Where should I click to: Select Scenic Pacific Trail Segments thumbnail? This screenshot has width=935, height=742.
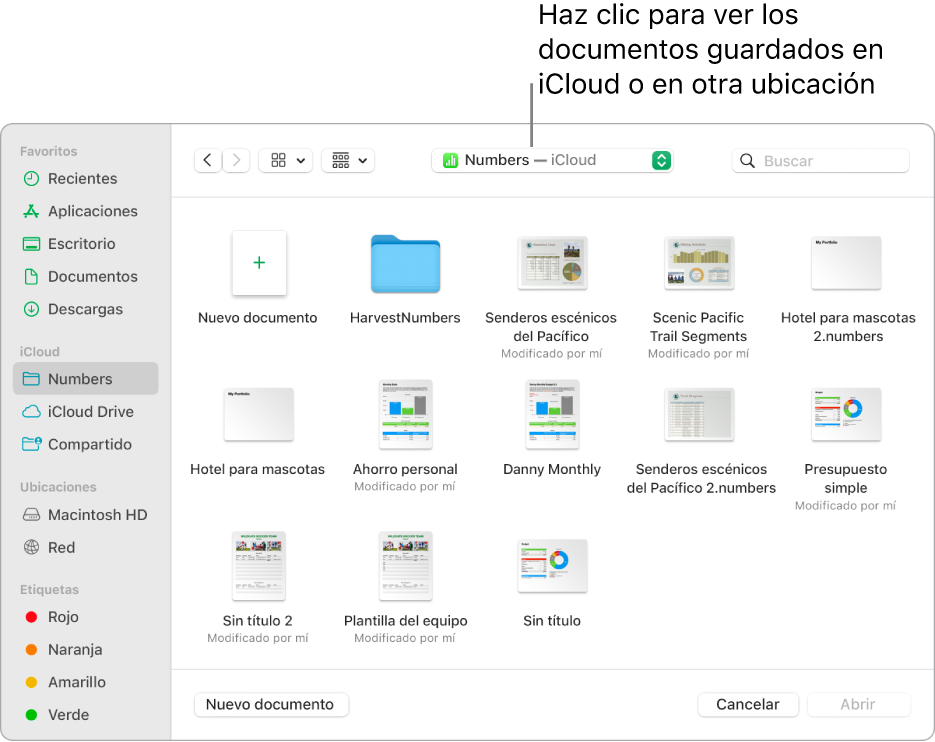[x=699, y=263]
